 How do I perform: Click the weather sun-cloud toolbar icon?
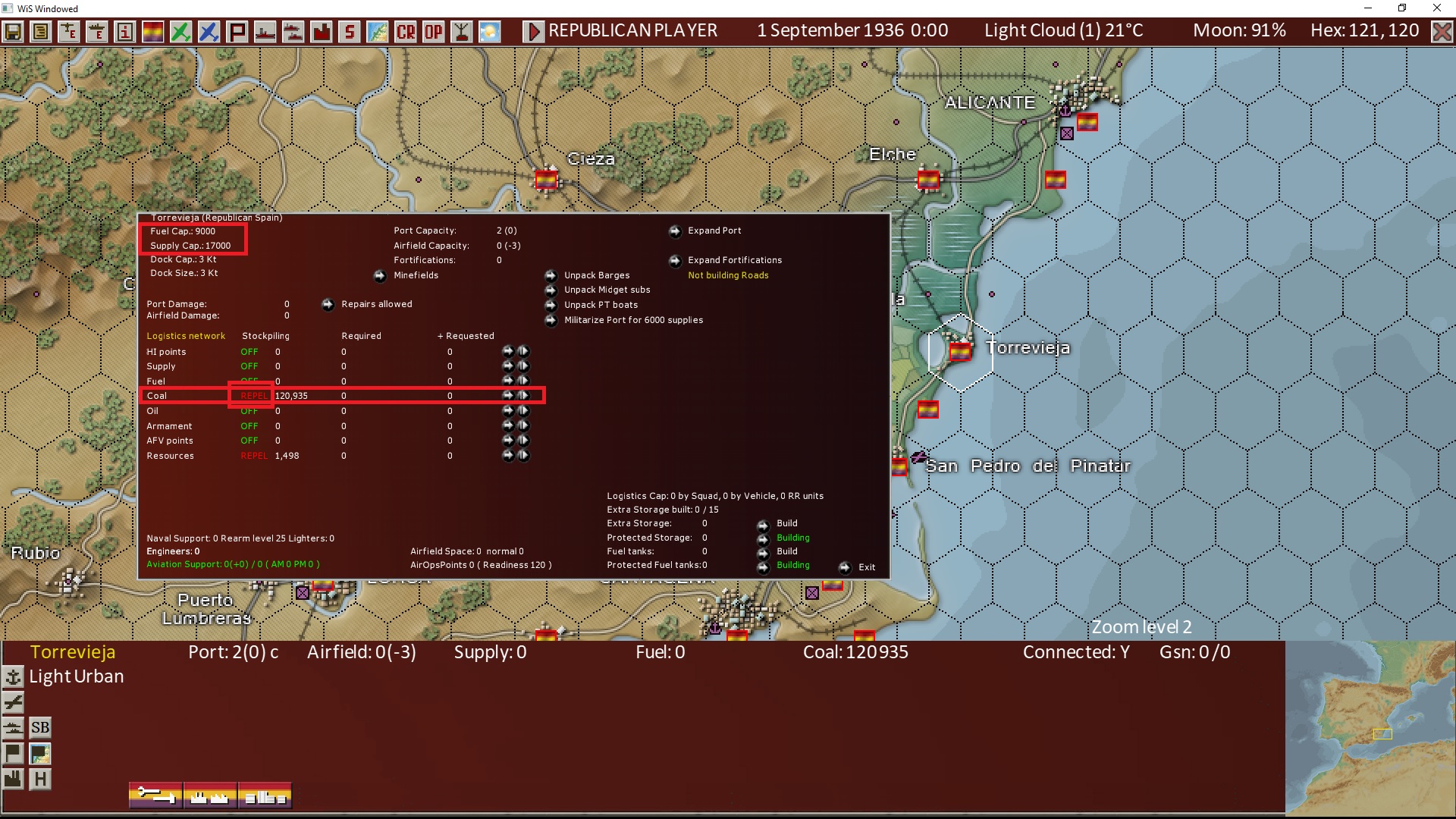click(490, 32)
